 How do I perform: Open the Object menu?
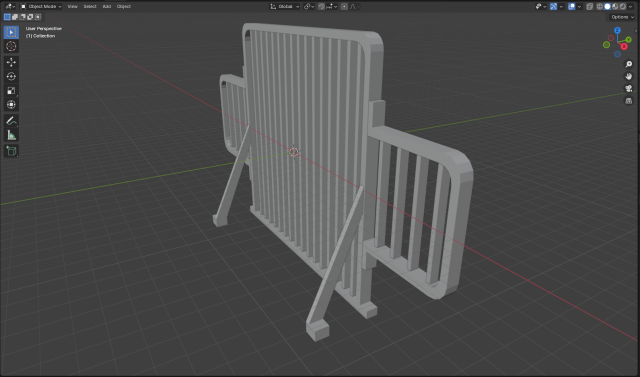coord(124,6)
